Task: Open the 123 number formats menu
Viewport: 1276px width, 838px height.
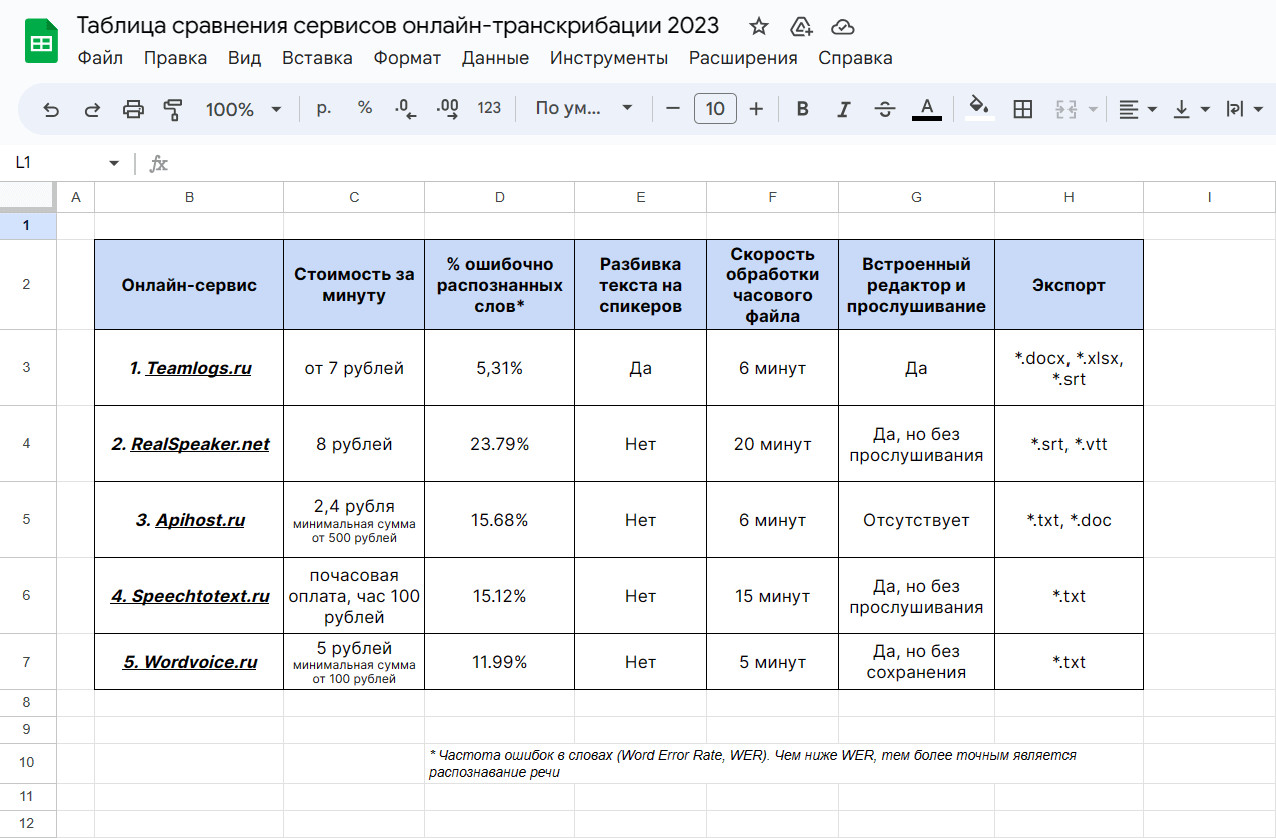Action: 489,108
